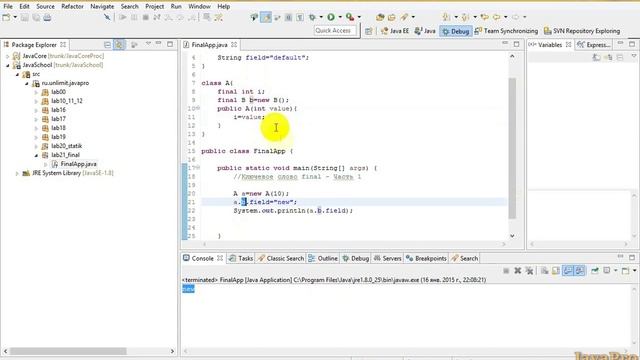Image resolution: width=640 pixels, height=360 pixels.
Task: Collapse the JavaSchool project
Action: click(x=7, y=65)
